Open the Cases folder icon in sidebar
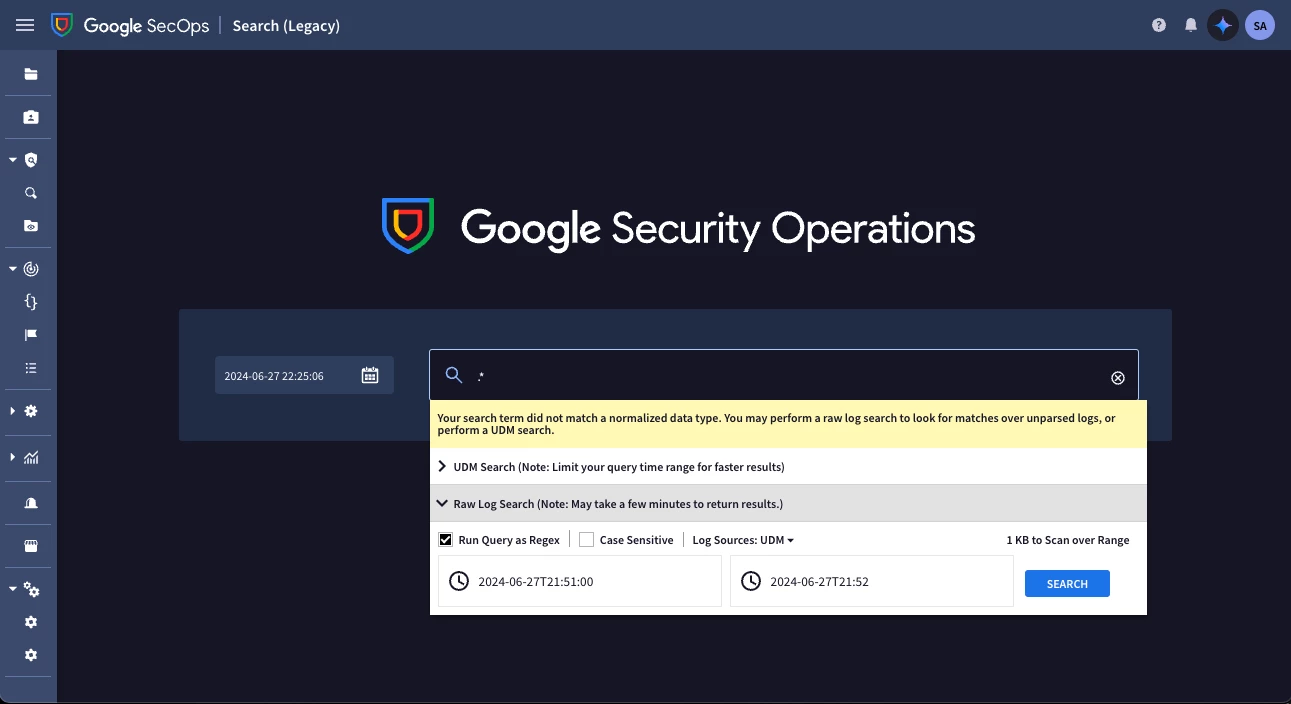The width and height of the screenshot is (1291, 704). (x=31, y=74)
